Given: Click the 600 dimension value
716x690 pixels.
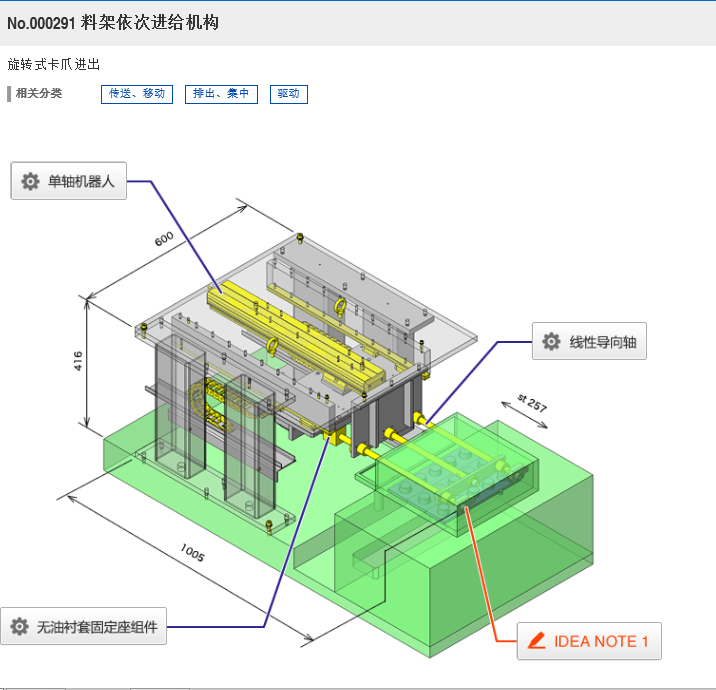Looking at the screenshot, I should [x=164, y=238].
